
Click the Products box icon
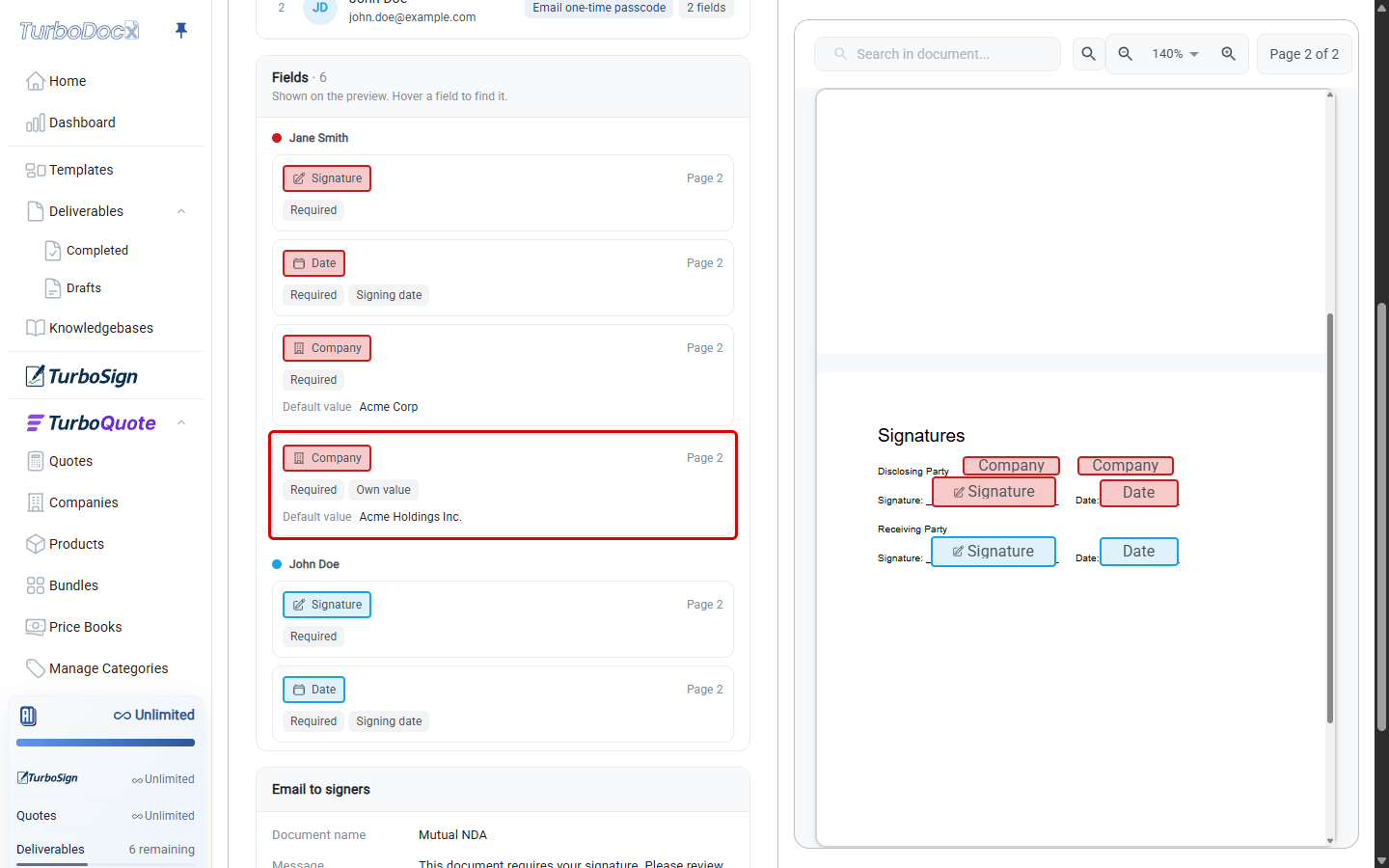(36, 544)
